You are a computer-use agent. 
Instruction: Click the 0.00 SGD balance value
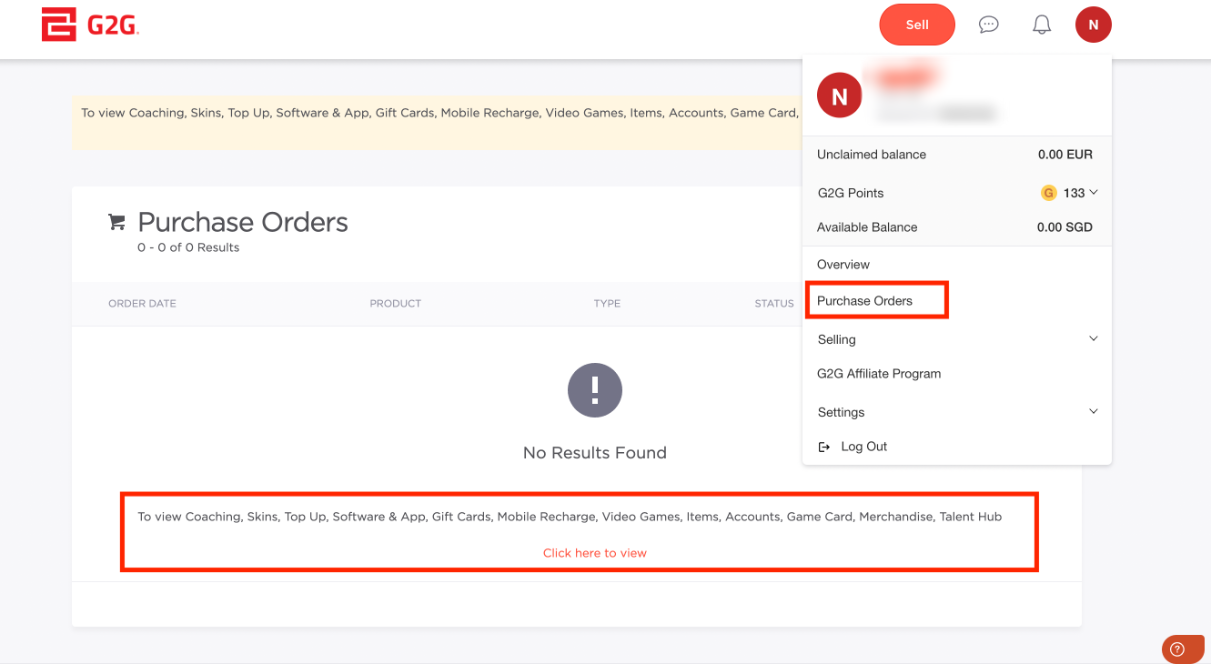(1065, 227)
